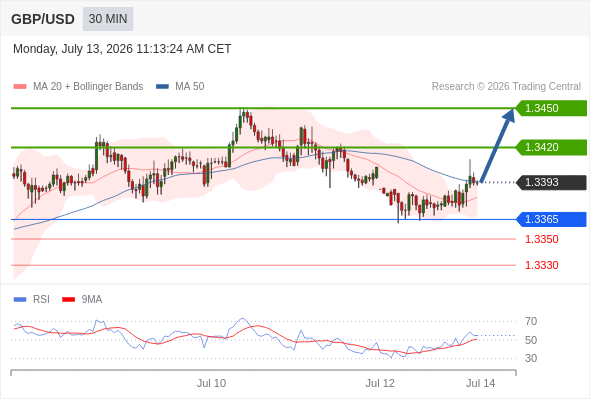Click the 'MA 50' legend label
The width and height of the screenshot is (590, 400).
[x=190, y=87]
